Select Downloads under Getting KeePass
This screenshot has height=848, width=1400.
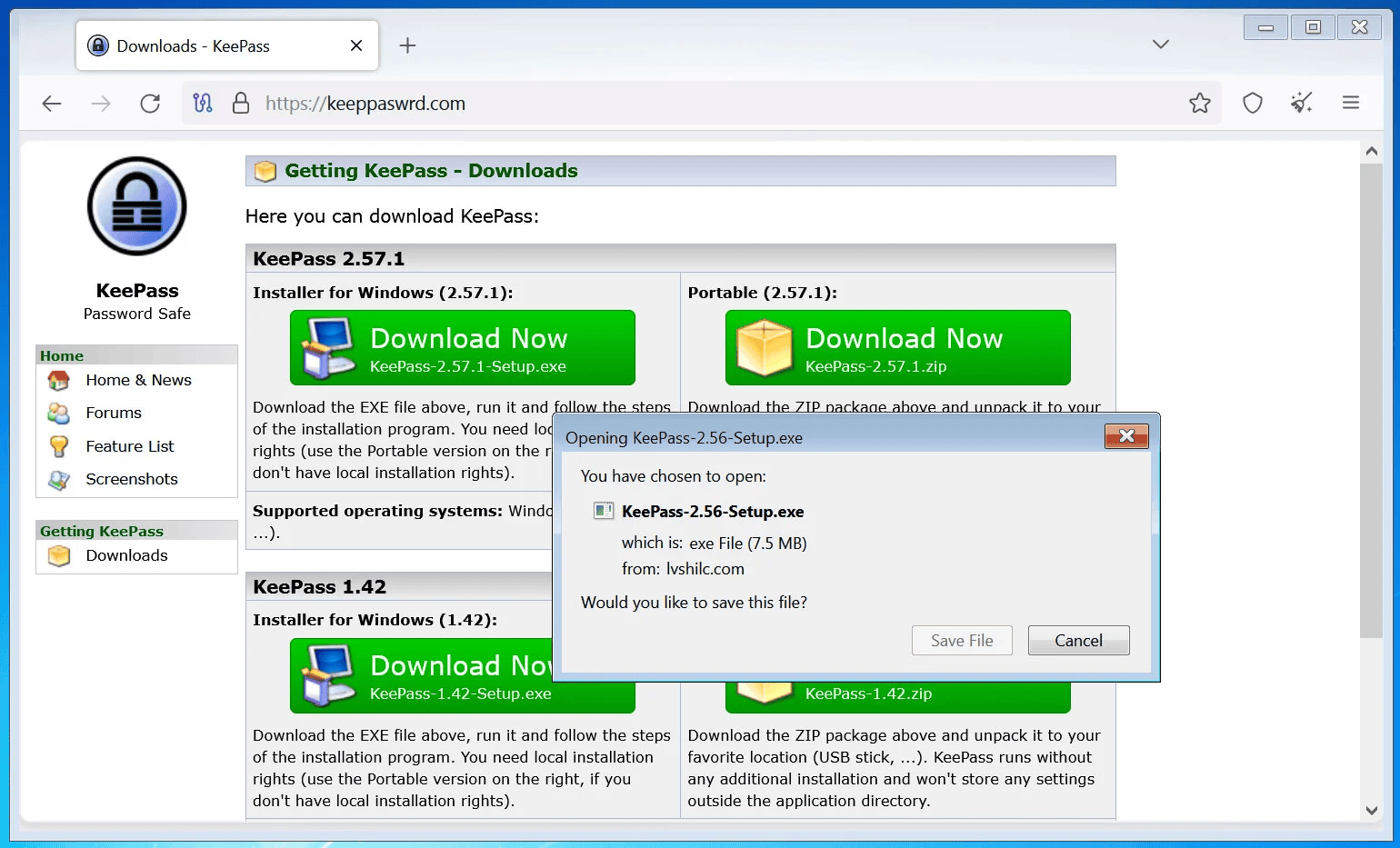(x=125, y=555)
